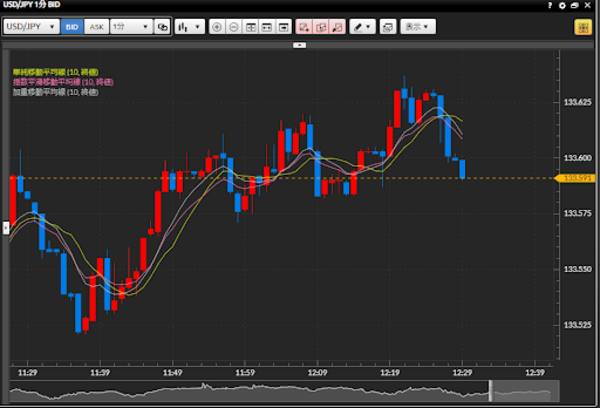600x408 pixels.
Task: Open the candlestick chart type dropdown
Action: 188,27
